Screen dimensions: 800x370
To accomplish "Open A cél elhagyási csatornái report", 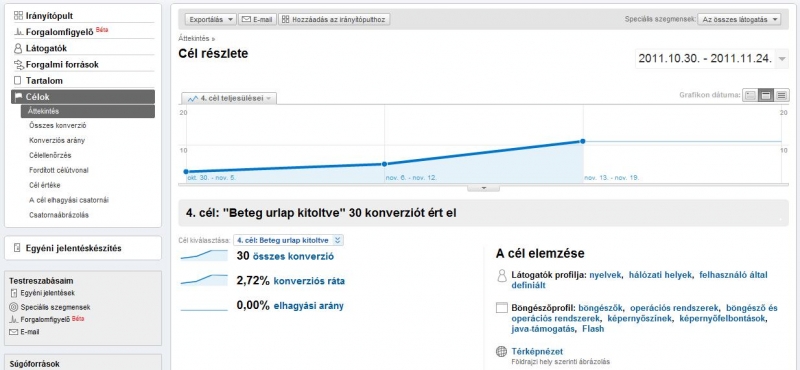I will point(69,200).
